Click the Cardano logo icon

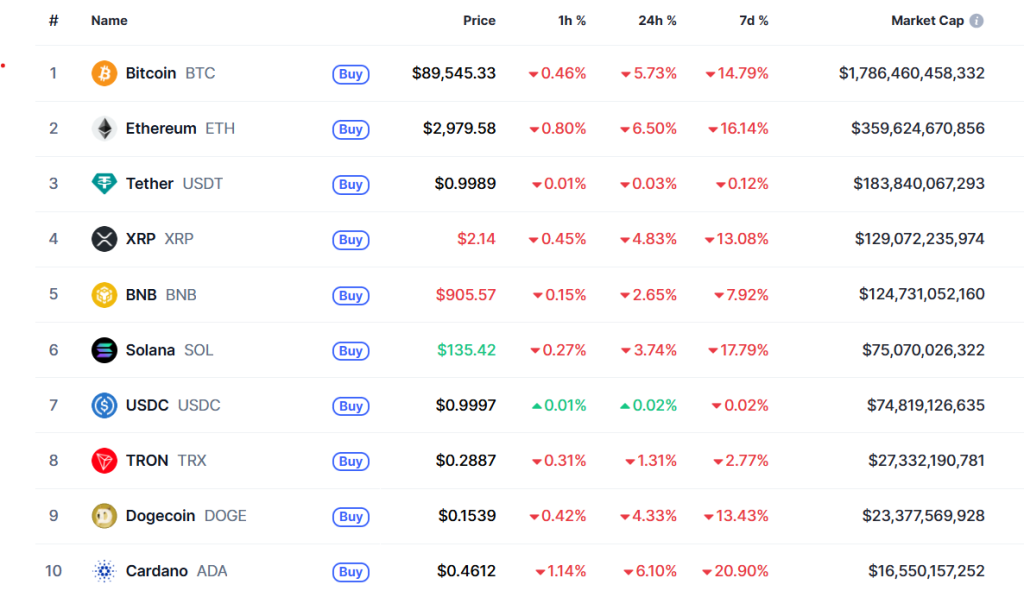(104, 571)
